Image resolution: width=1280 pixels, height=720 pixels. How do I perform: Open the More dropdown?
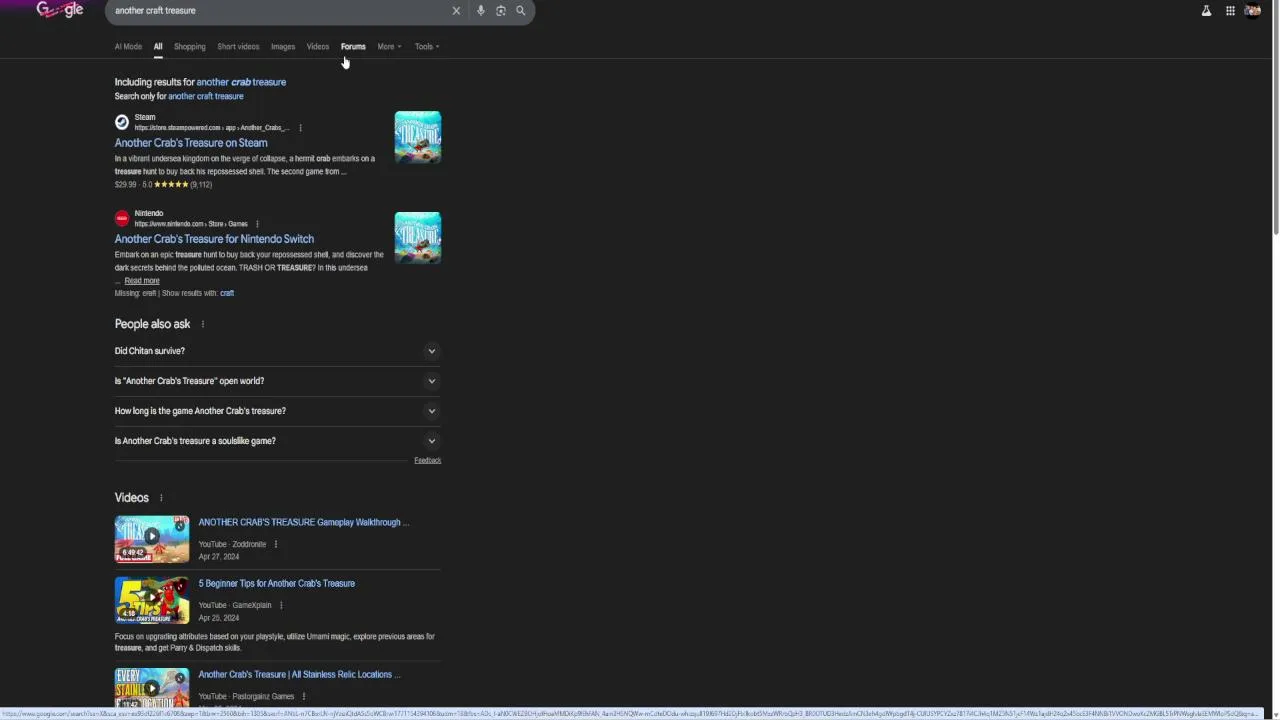click(389, 47)
